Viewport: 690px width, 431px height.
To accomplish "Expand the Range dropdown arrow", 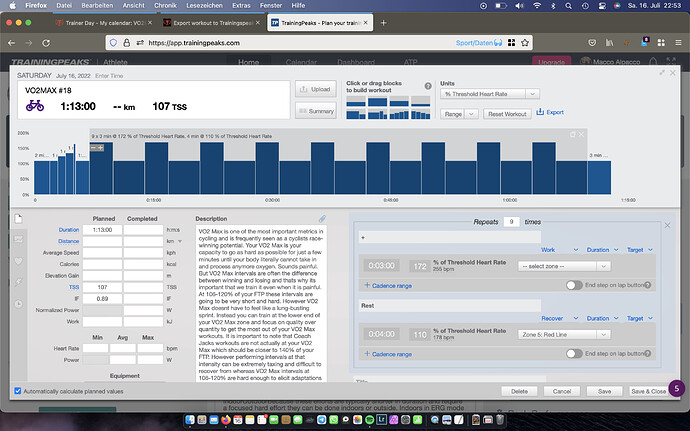I will [x=471, y=114].
